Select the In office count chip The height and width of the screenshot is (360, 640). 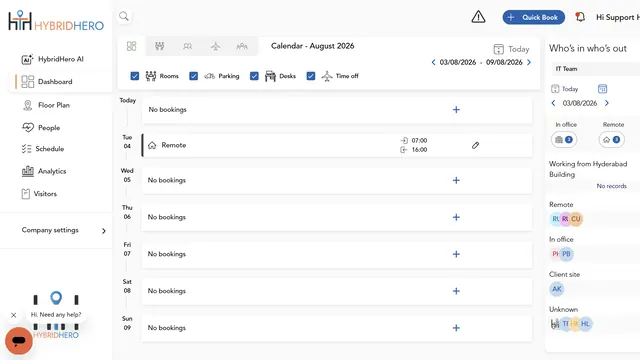(564, 140)
